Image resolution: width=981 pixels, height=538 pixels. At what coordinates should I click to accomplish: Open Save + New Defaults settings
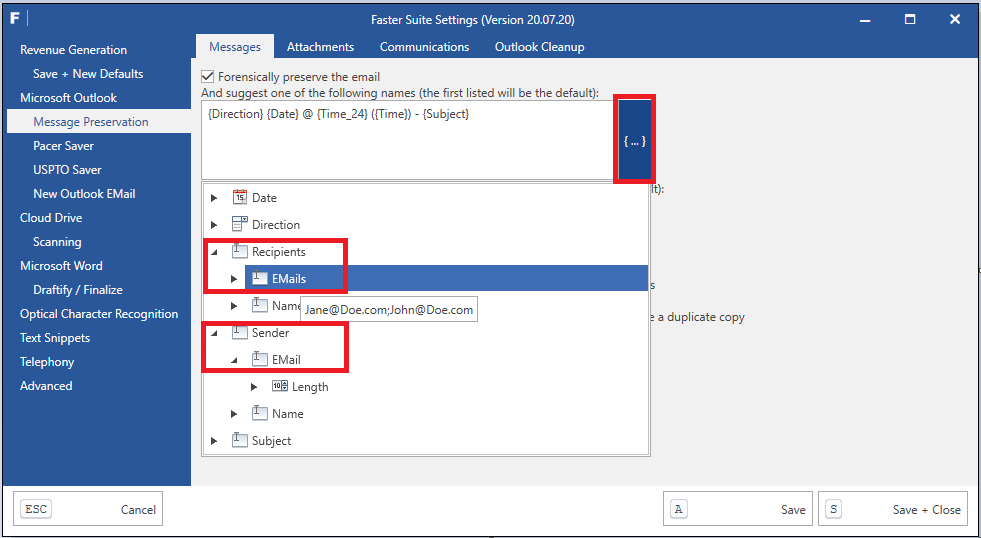point(88,74)
